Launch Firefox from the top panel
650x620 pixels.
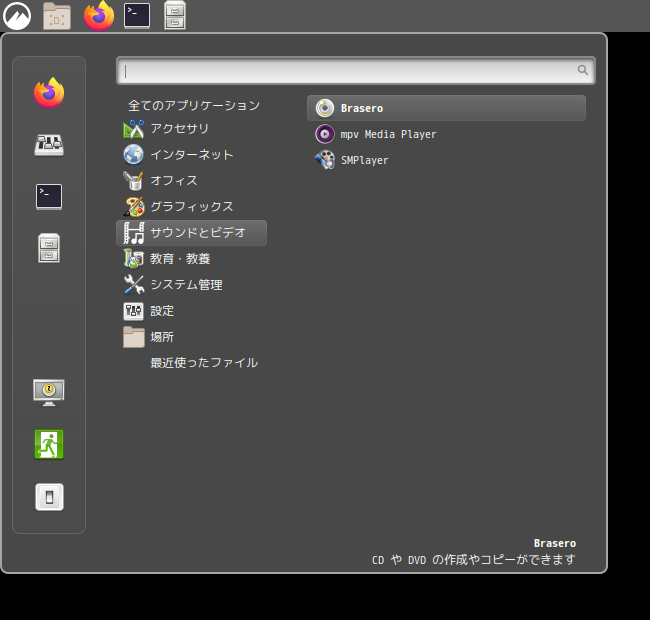pos(99,16)
